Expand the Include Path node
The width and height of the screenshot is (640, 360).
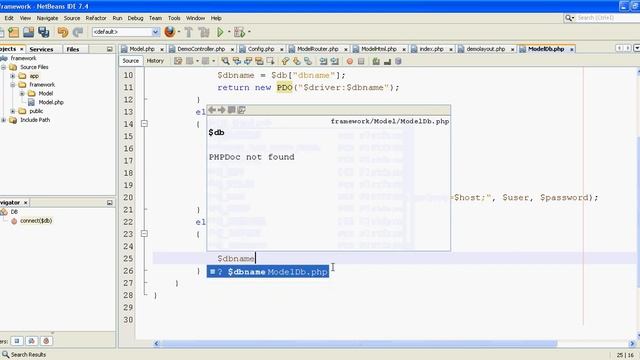pyautogui.click(x=4, y=120)
